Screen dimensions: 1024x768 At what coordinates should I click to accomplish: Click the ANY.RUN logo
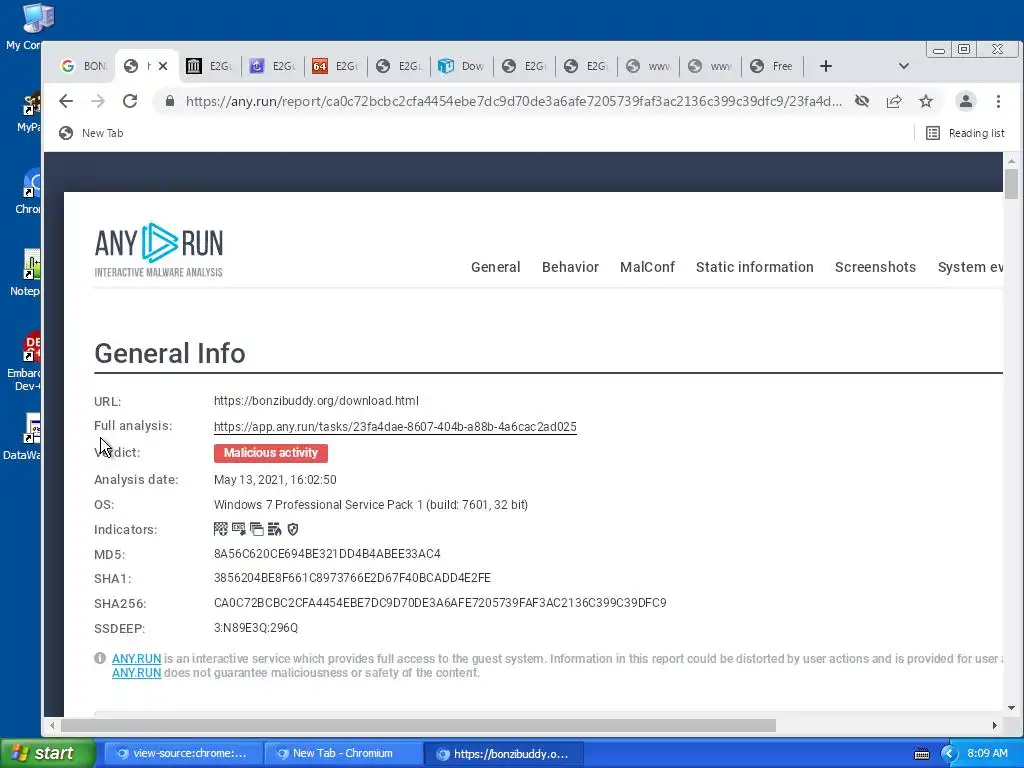click(159, 249)
